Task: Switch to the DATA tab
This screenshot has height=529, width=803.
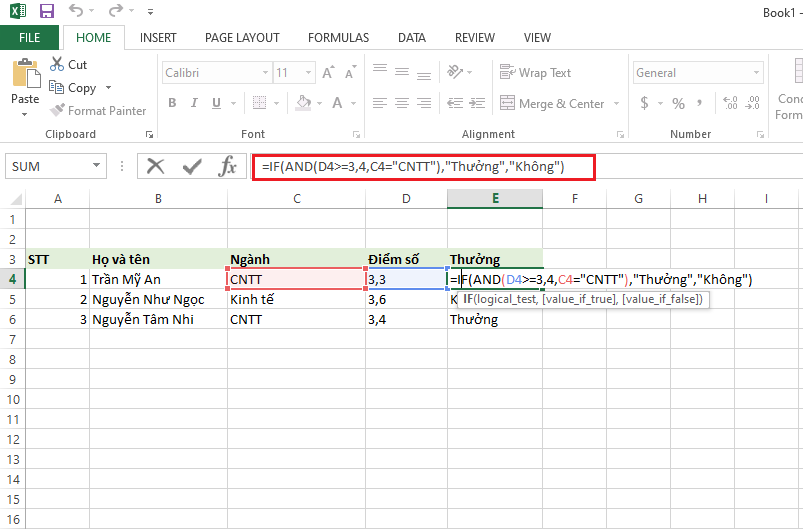Action: pyautogui.click(x=412, y=38)
